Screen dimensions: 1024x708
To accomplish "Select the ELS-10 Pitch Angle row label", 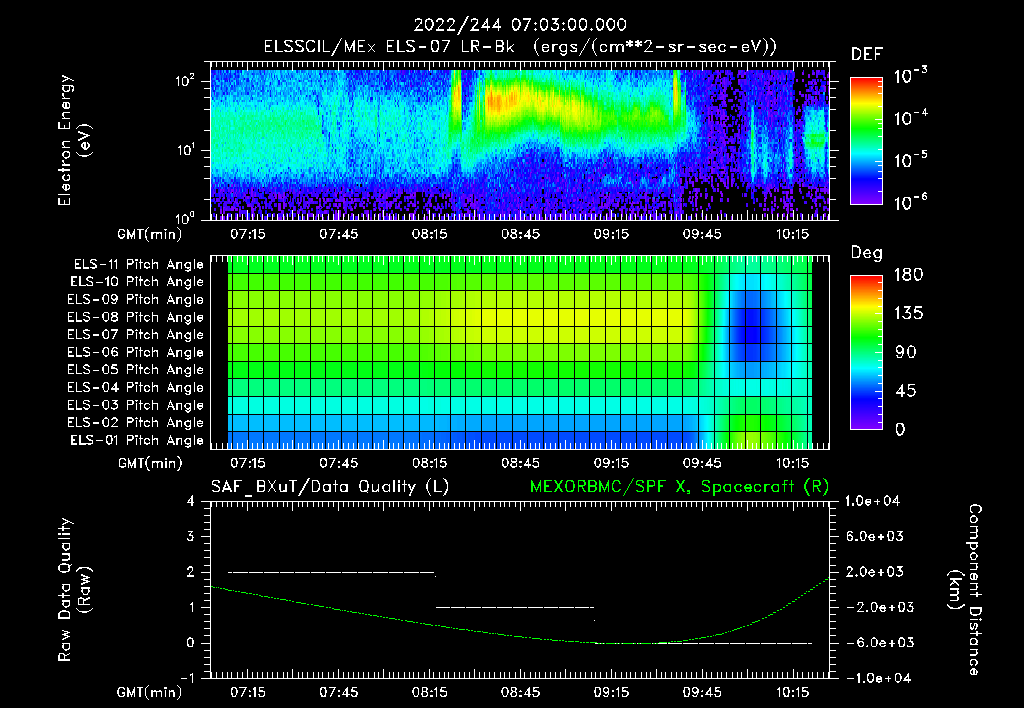I will pyautogui.click(x=137, y=282).
